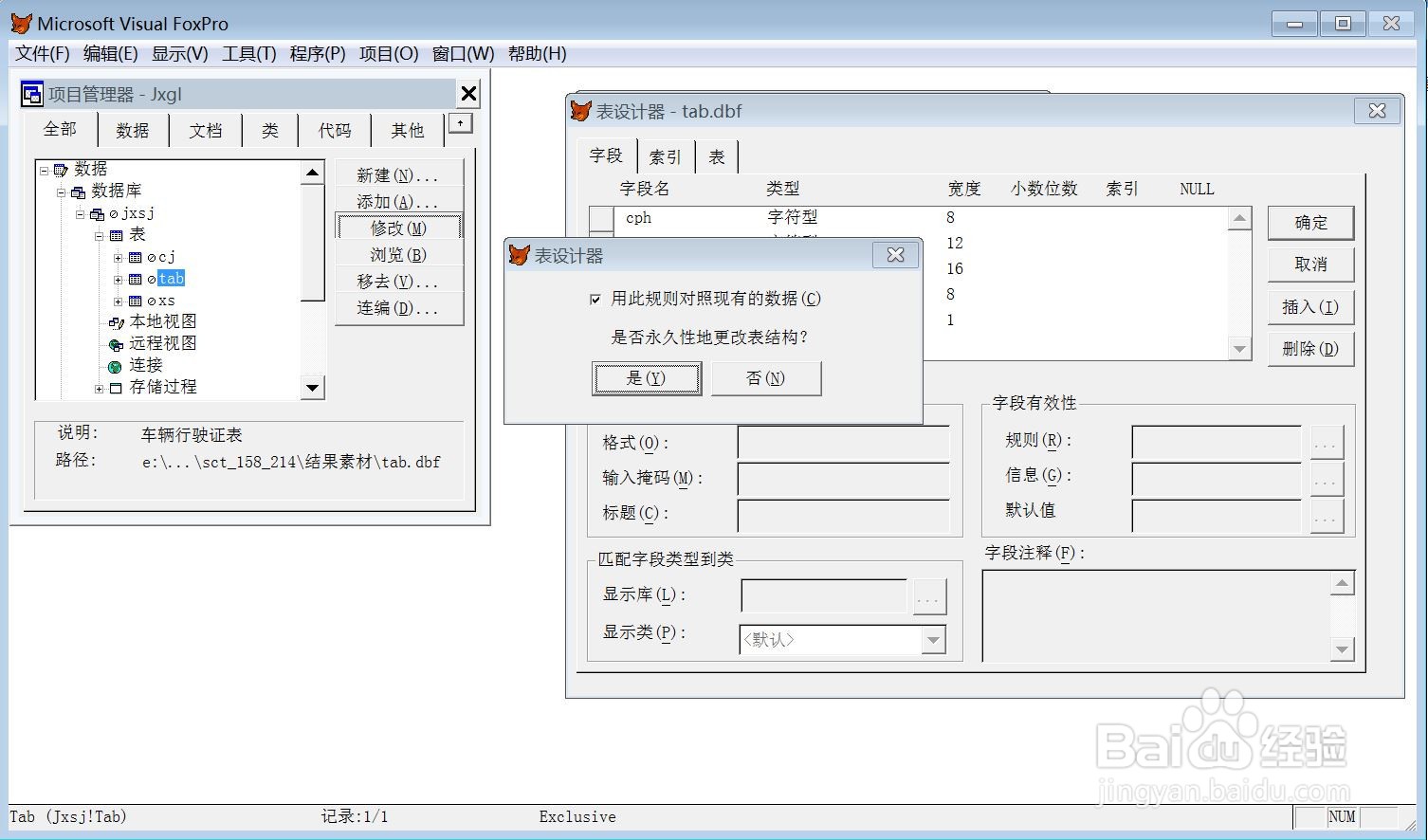Click 浏览(B) button
This screenshot has width=1428, height=840.
click(398, 255)
